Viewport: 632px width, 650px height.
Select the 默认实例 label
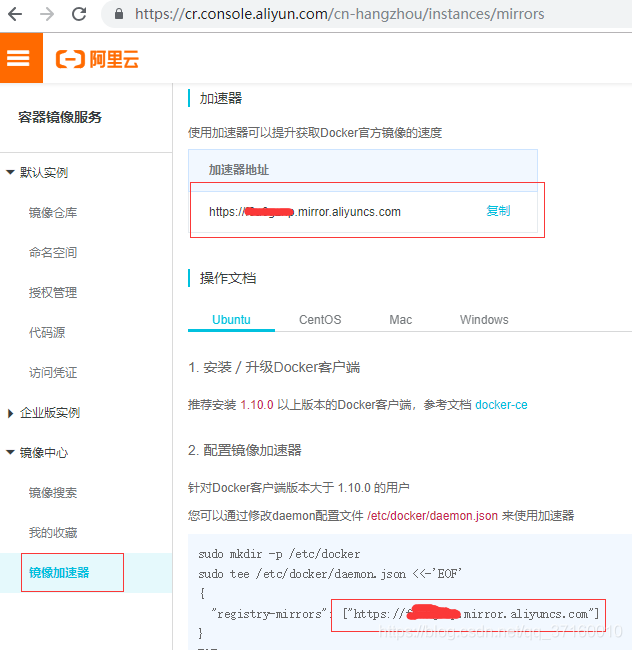click(44, 172)
